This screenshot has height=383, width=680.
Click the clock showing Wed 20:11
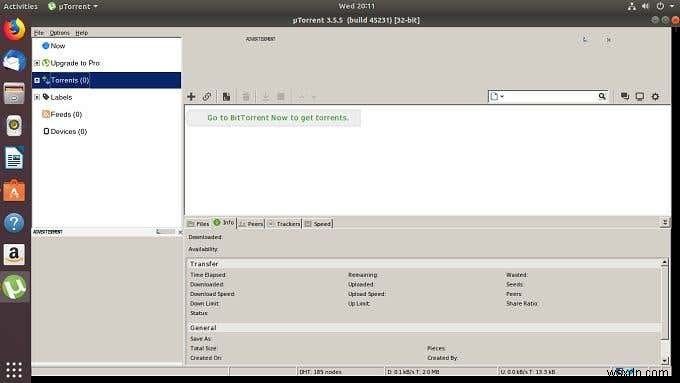356,6
